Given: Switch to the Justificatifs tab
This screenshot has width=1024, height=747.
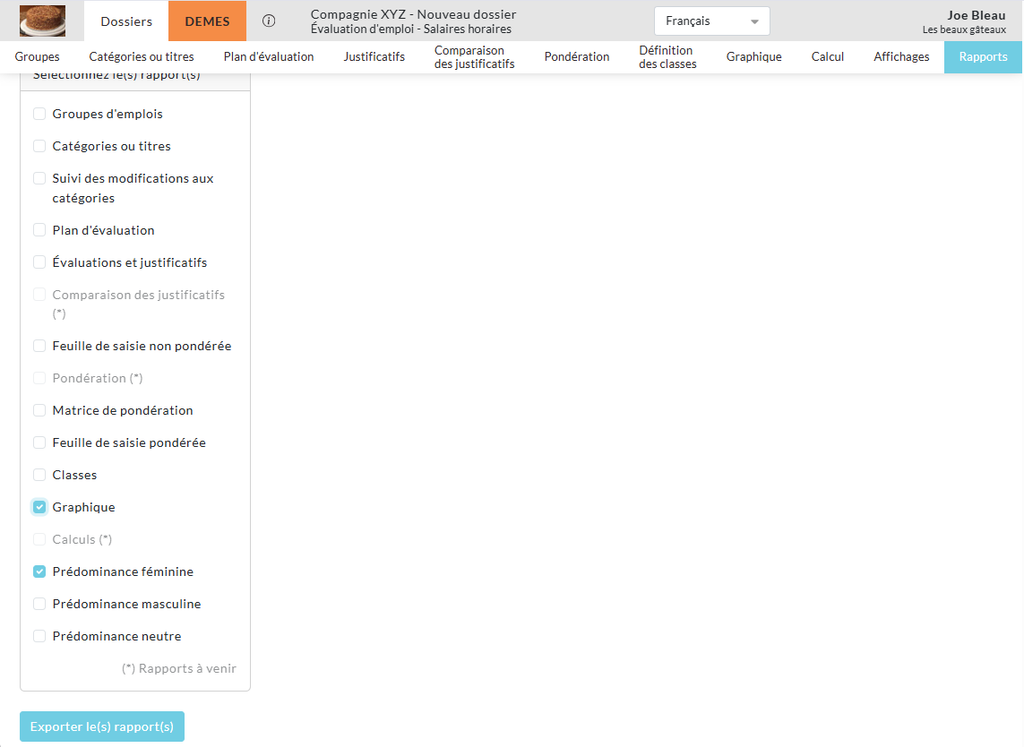Looking at the screenshot, I should tap(374, 57).
